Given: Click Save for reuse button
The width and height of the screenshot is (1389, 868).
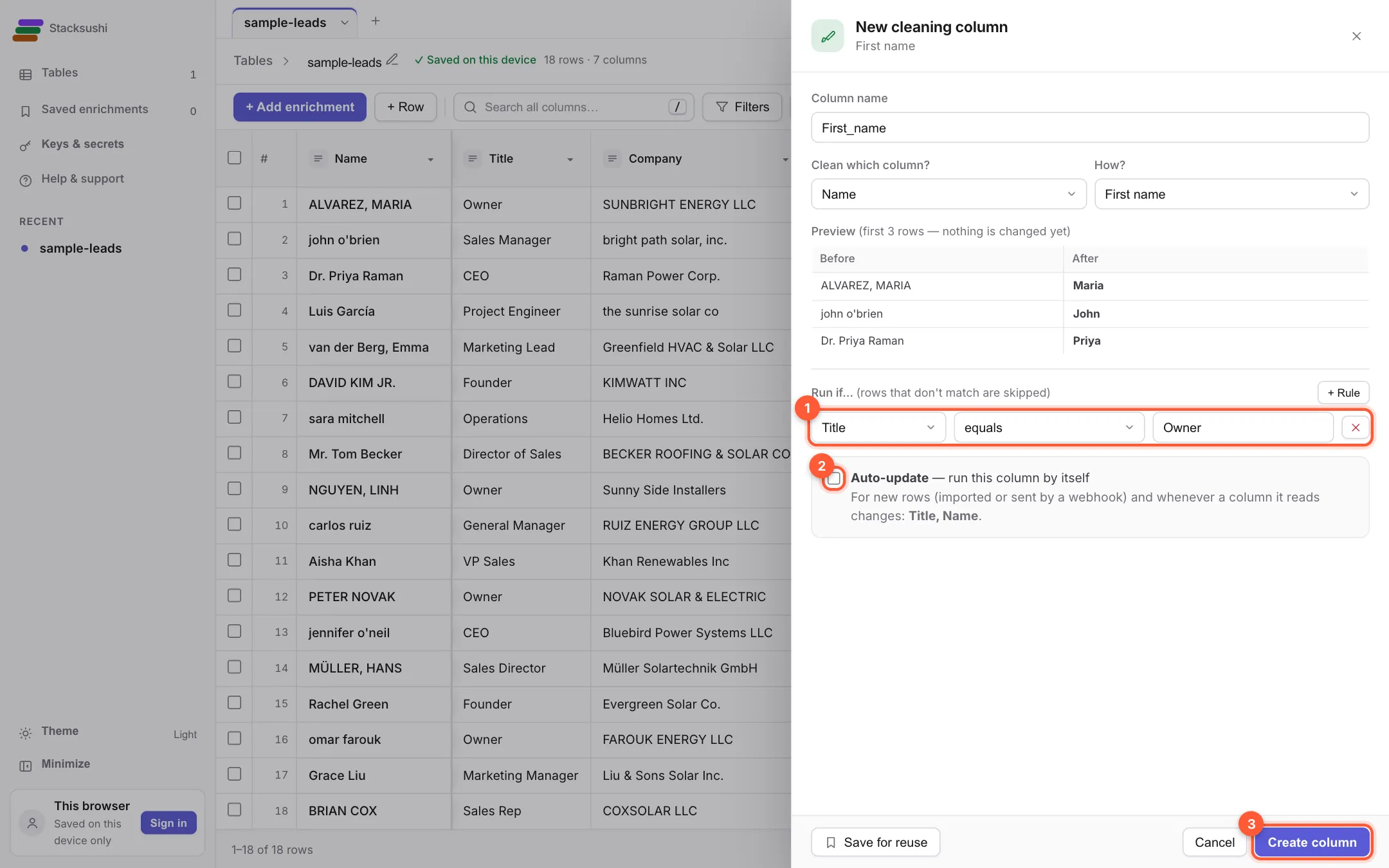Looking at the screenshot, I should point(875,842).
